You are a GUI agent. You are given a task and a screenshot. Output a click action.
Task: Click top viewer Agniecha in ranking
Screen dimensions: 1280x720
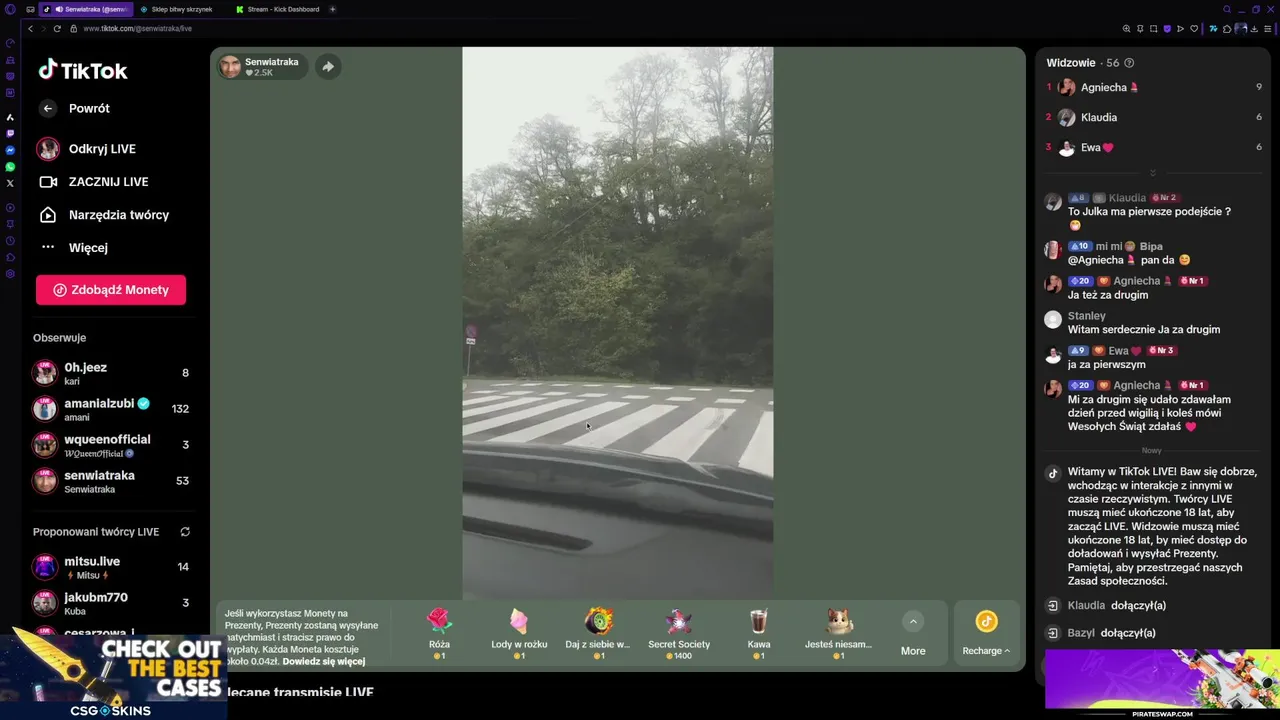click(x=1154, y=87)
